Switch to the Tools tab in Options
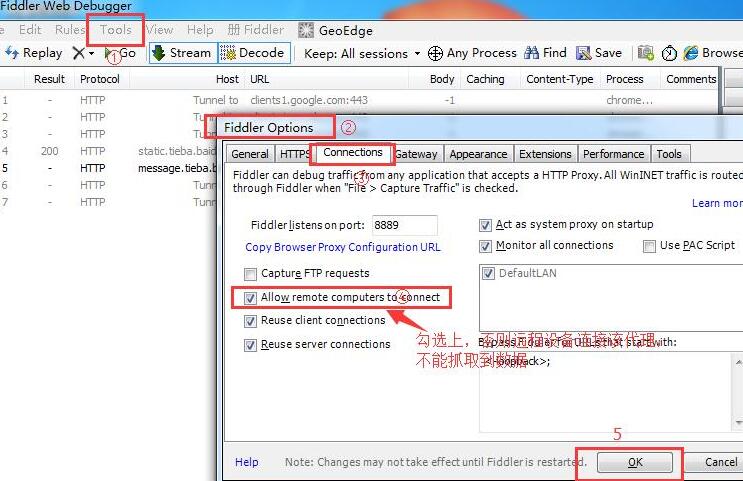The width and height of the screenshot is (743, 481). pos(669,154)
